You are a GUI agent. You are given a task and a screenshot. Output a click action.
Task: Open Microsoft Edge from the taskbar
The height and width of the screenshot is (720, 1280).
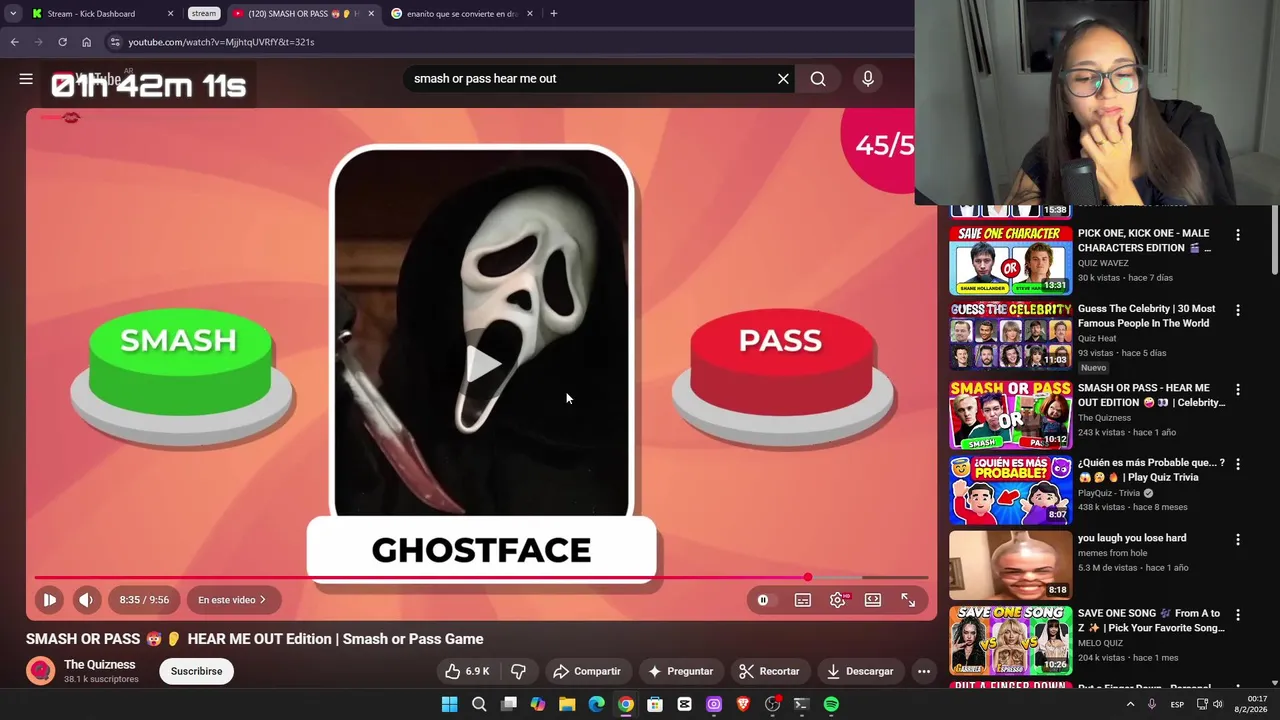[x=596, y=704]
